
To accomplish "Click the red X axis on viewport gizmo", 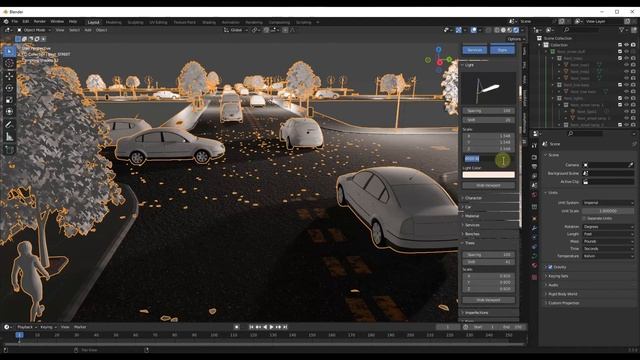I will (x=439, y=62).
